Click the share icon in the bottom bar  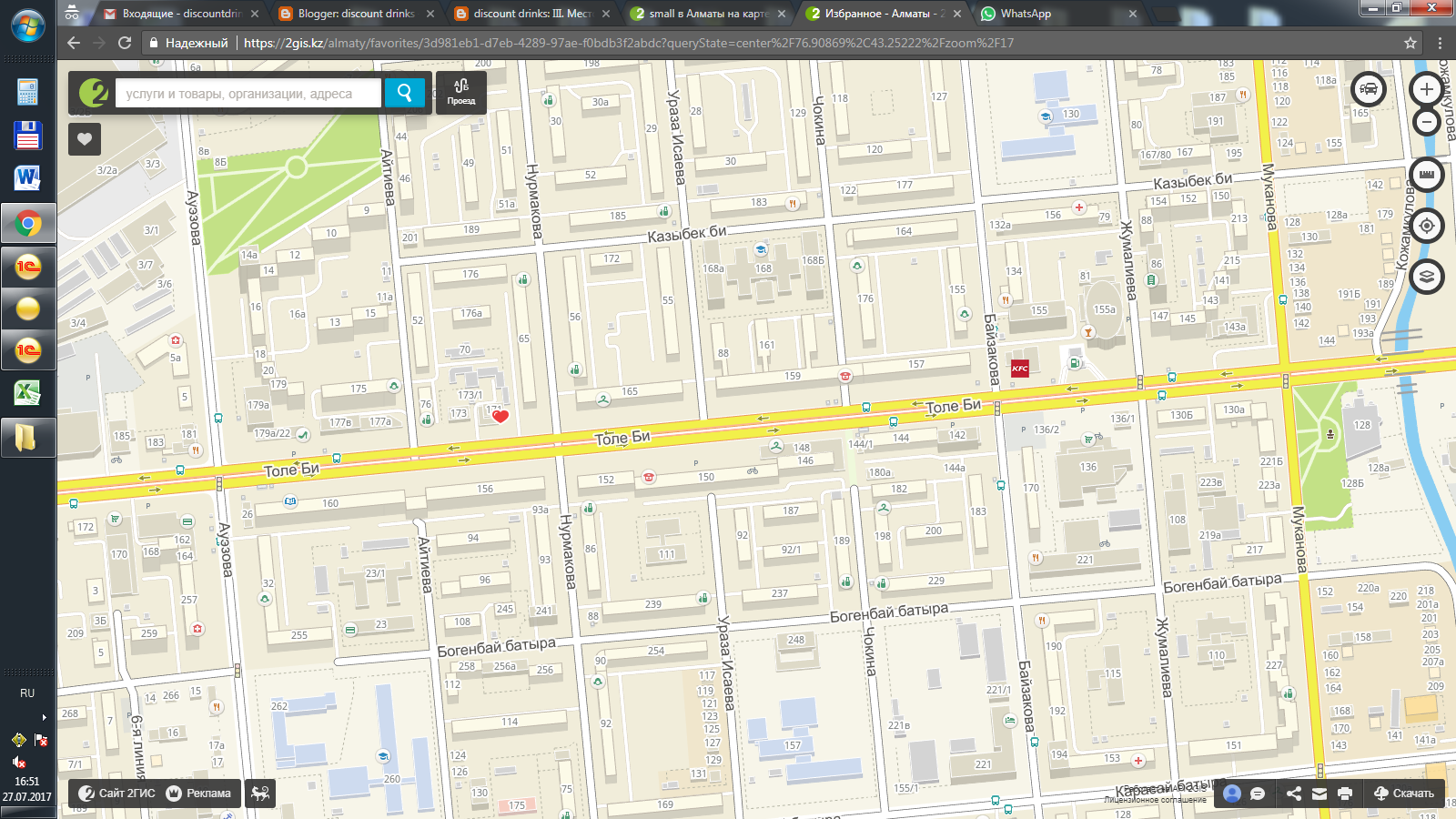(x=1294, y=794)
